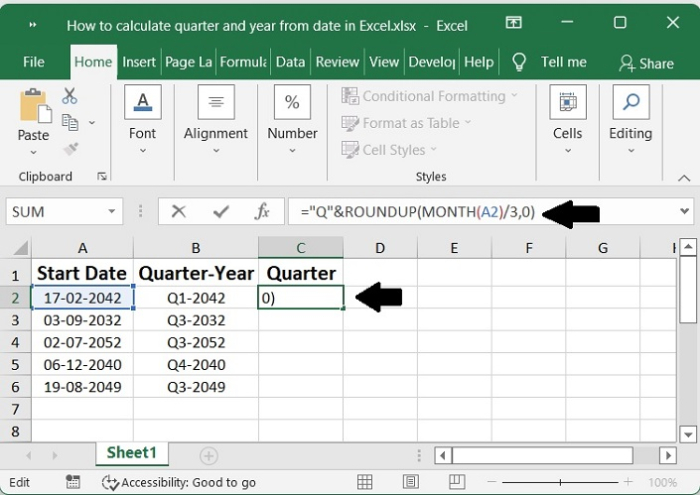Open the Font group button
Screen dimensions: 700x495
(x=142, y=102)
